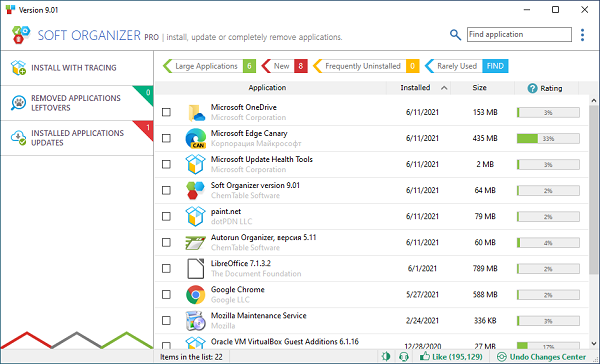Click the Microsoft Update Health Tools icon
The height and width of the screenshot is (364, 600).
click(196, 164)
